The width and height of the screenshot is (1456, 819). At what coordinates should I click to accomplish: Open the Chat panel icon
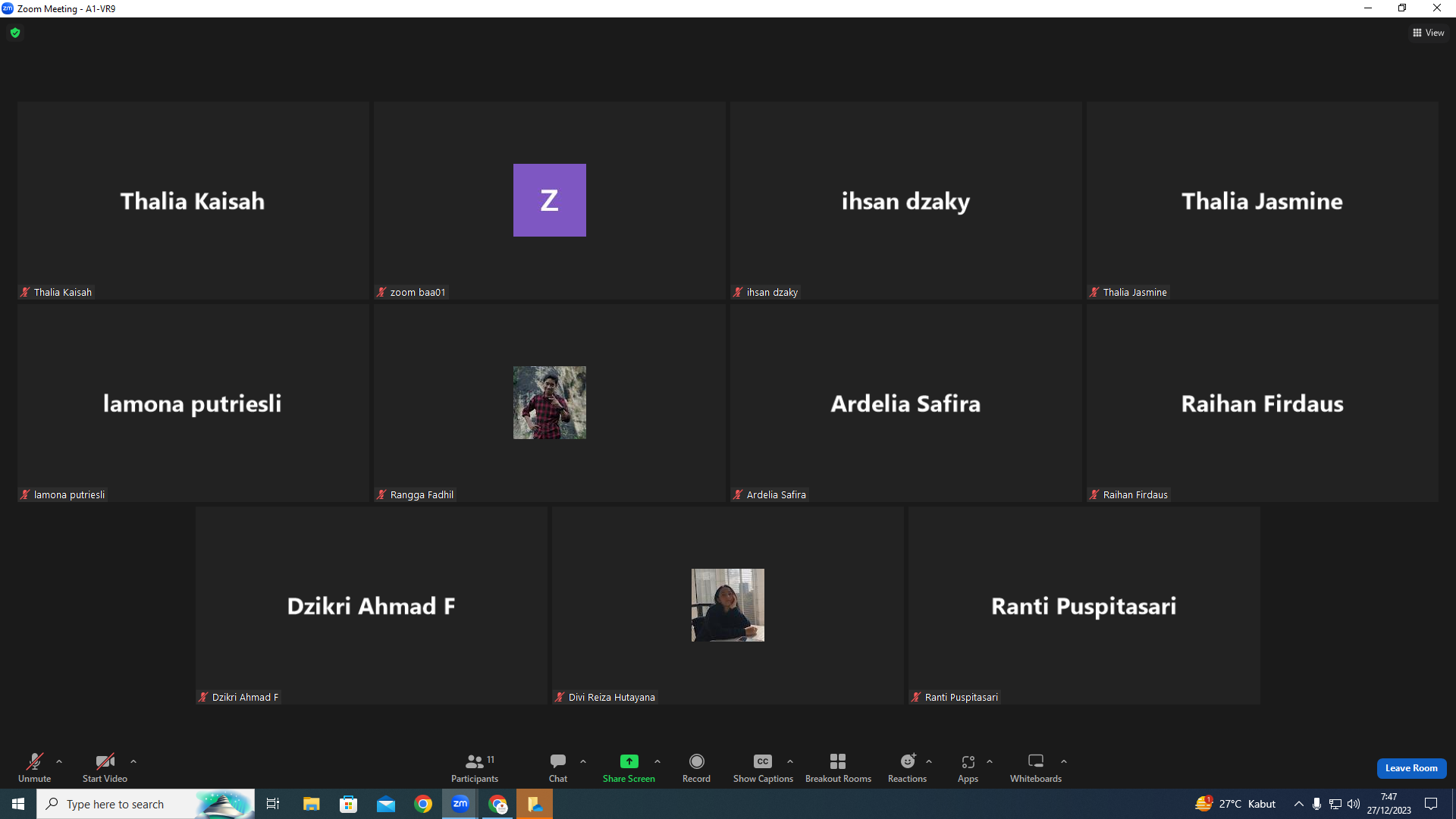pyautogui.click(x=558, y=761)
